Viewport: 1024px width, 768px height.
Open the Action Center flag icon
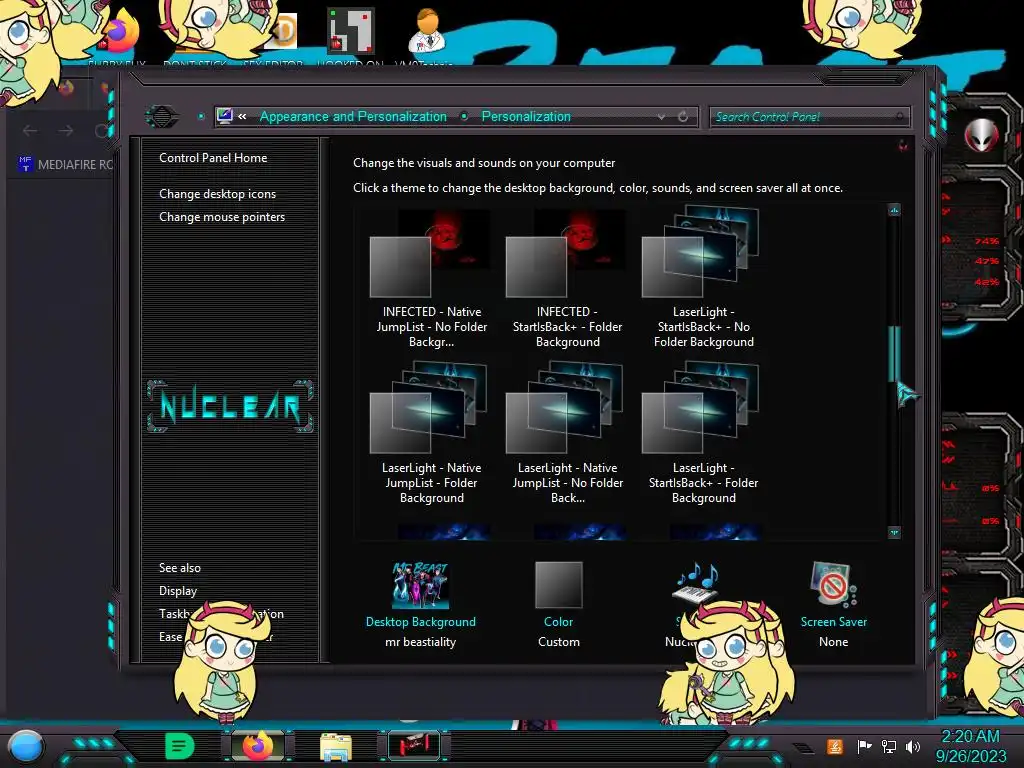point(864,746)
